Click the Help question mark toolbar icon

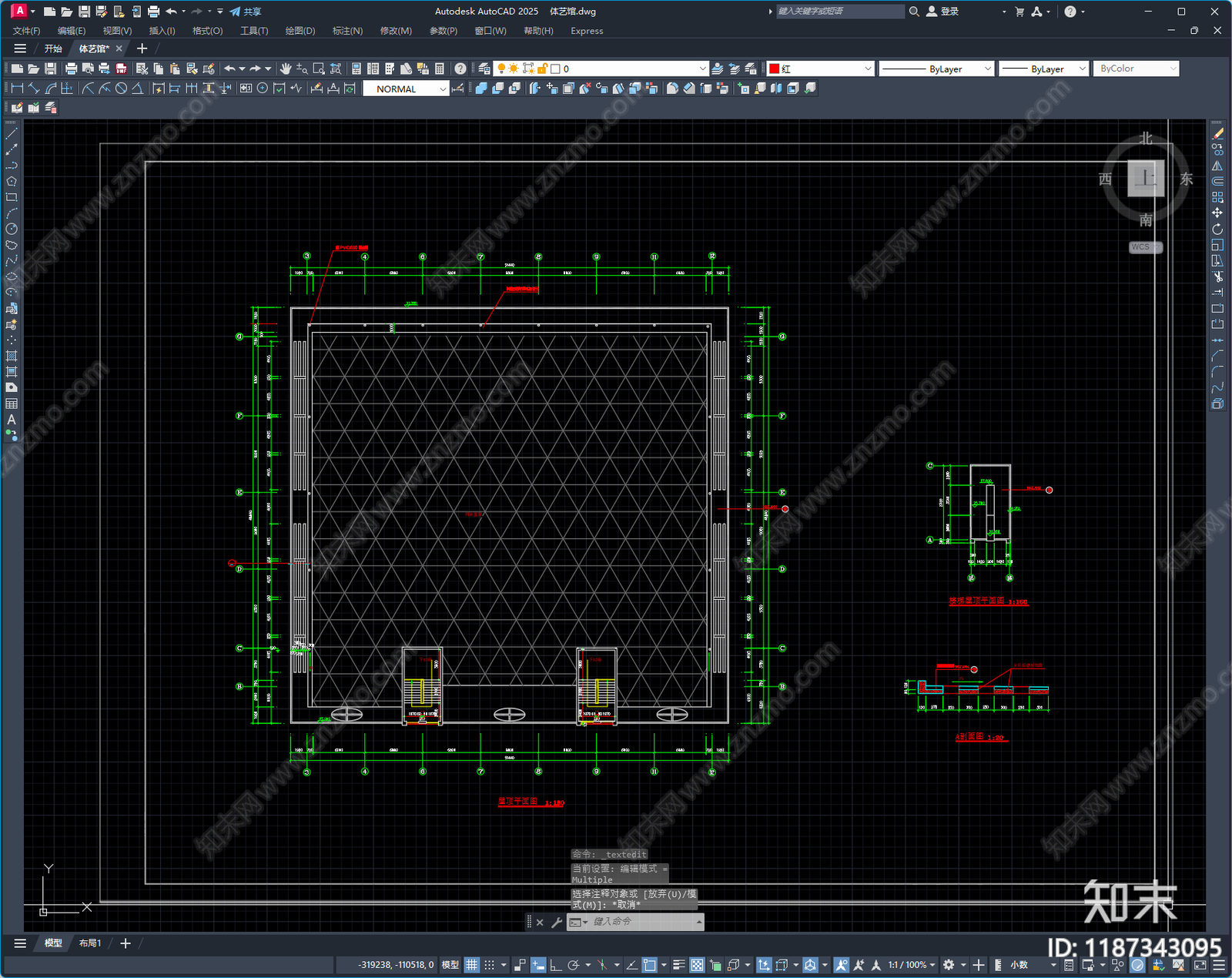(x=460, y=69)
